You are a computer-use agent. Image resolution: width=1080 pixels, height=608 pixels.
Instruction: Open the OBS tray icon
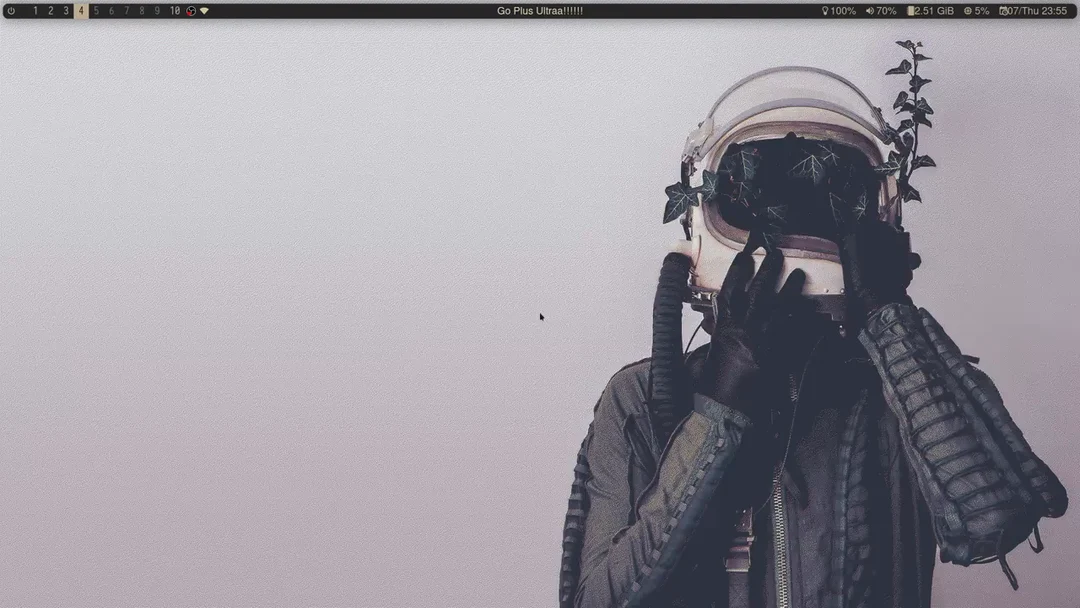pyautogui.click(x=189, y=10)
